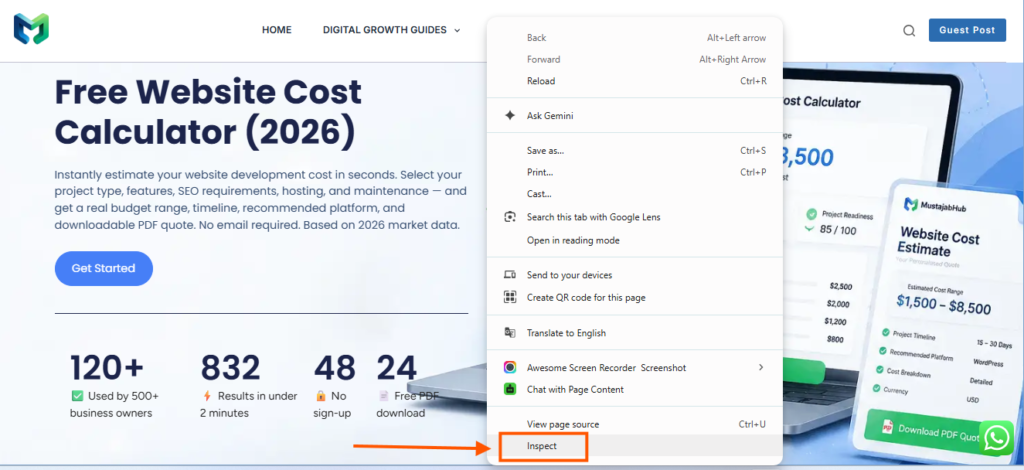
Task: Click the 48 statistic number
Action: coord(335,368)
